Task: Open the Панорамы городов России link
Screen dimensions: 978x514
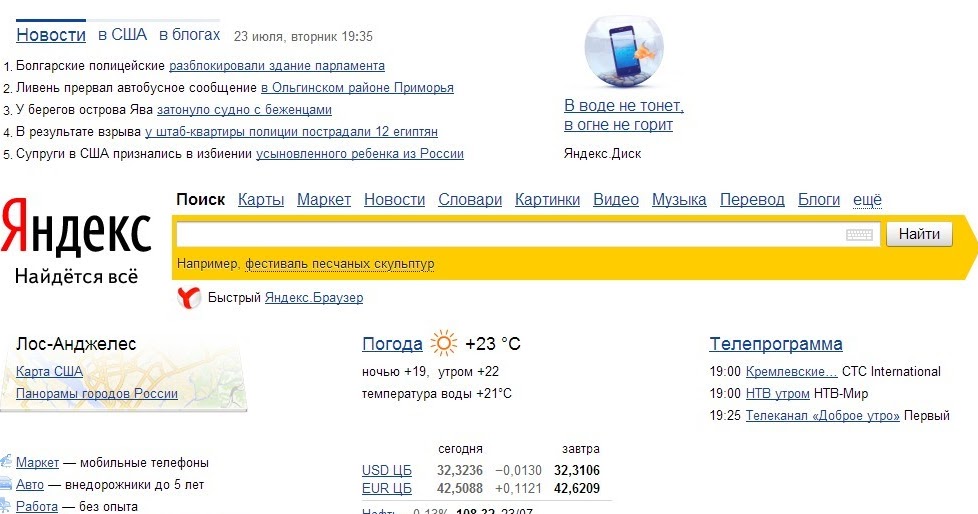Action: (97, 394)
